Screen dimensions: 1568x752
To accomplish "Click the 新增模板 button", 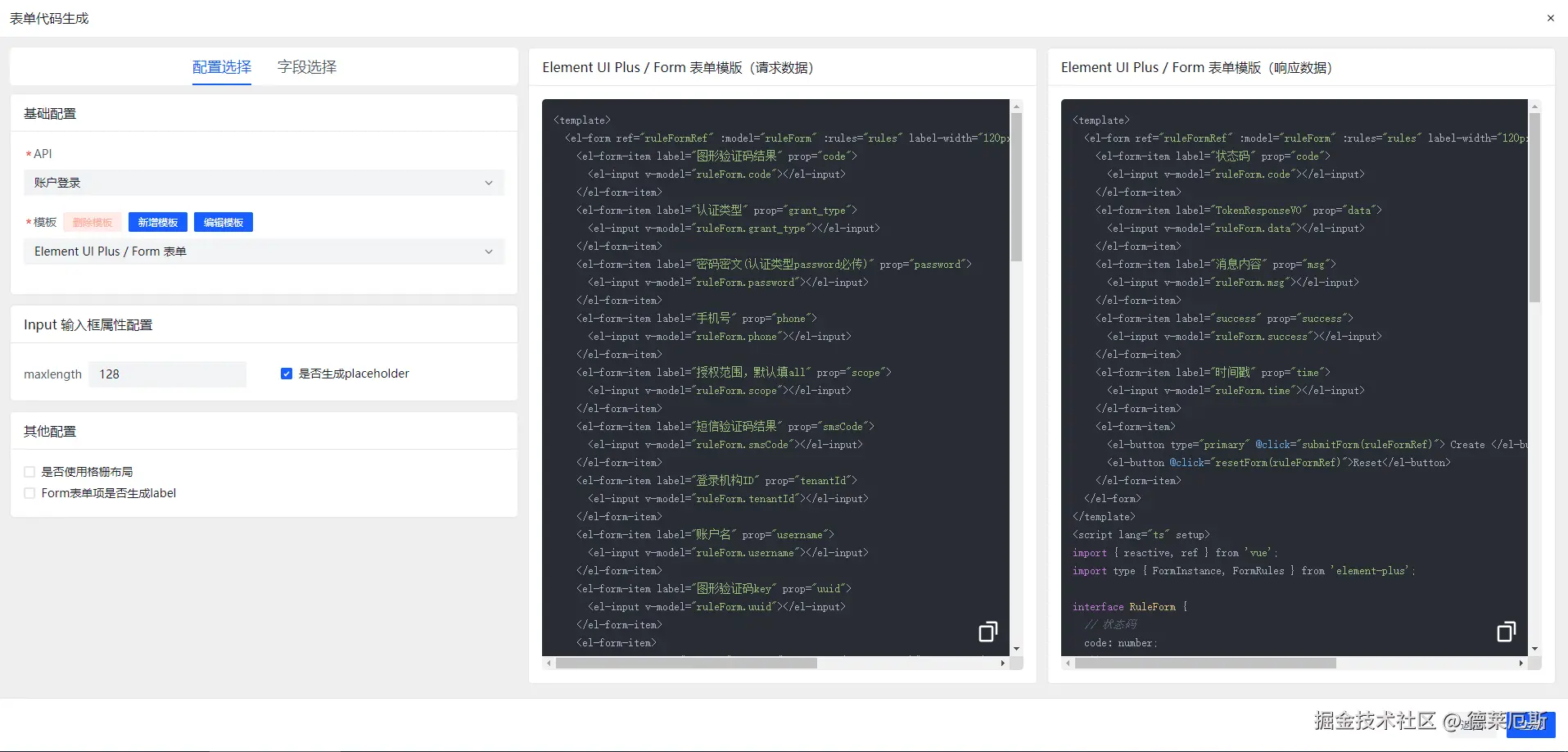I will pos(158,222).
